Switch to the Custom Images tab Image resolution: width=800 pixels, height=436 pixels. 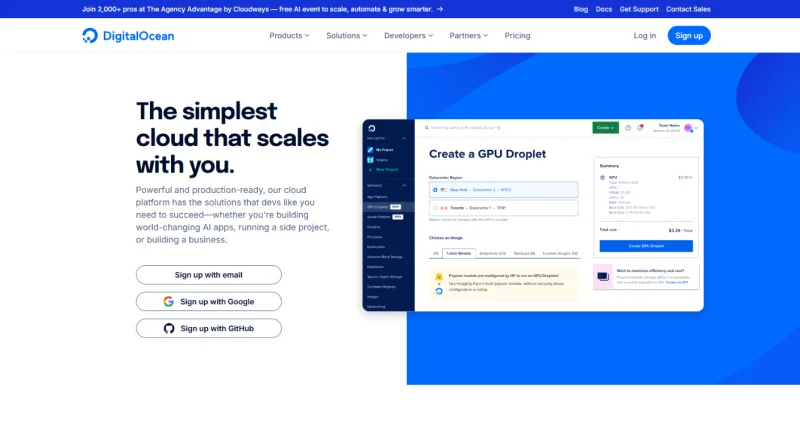[x=560, y=253]
